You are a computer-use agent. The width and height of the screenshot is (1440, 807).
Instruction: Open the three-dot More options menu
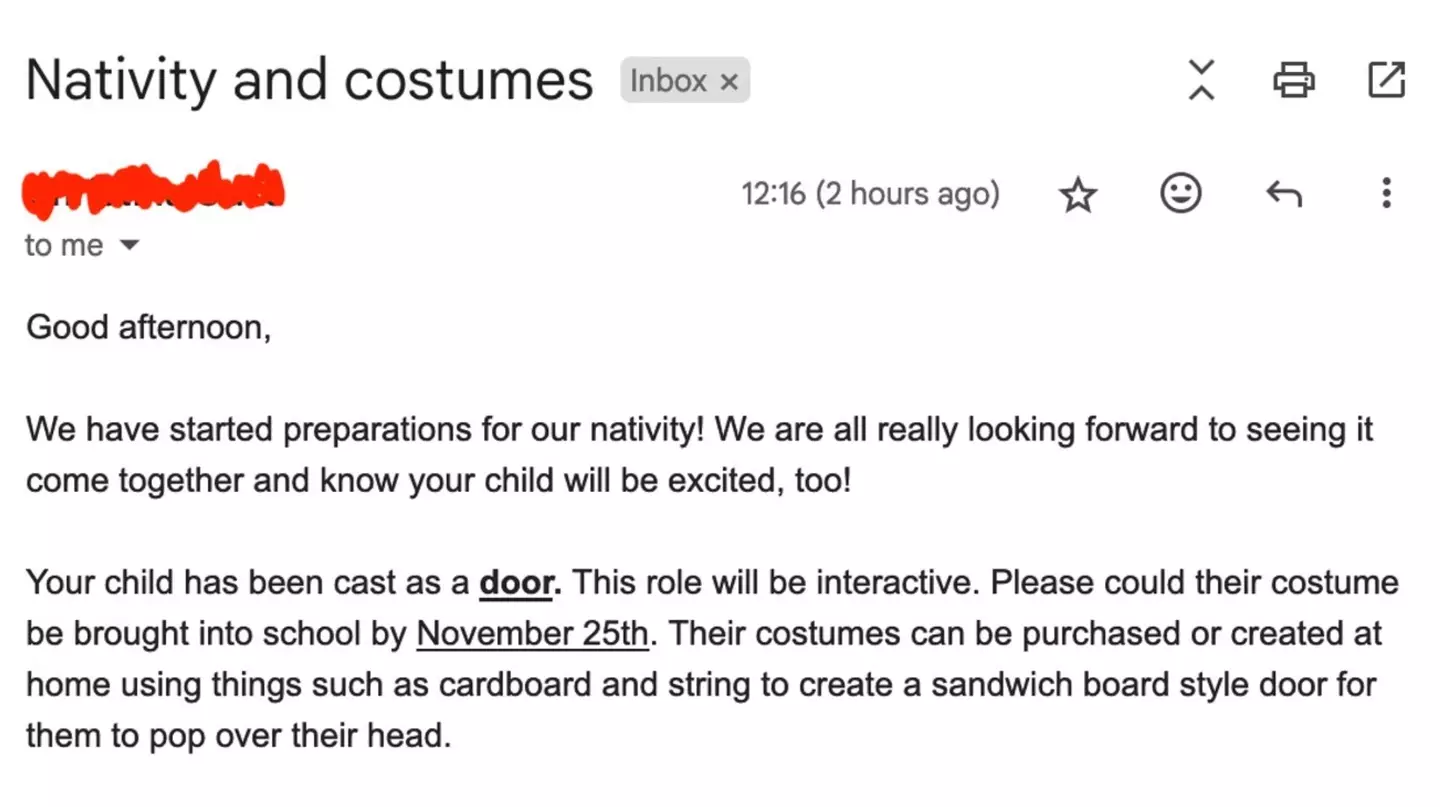click(x=1386, y=193)
